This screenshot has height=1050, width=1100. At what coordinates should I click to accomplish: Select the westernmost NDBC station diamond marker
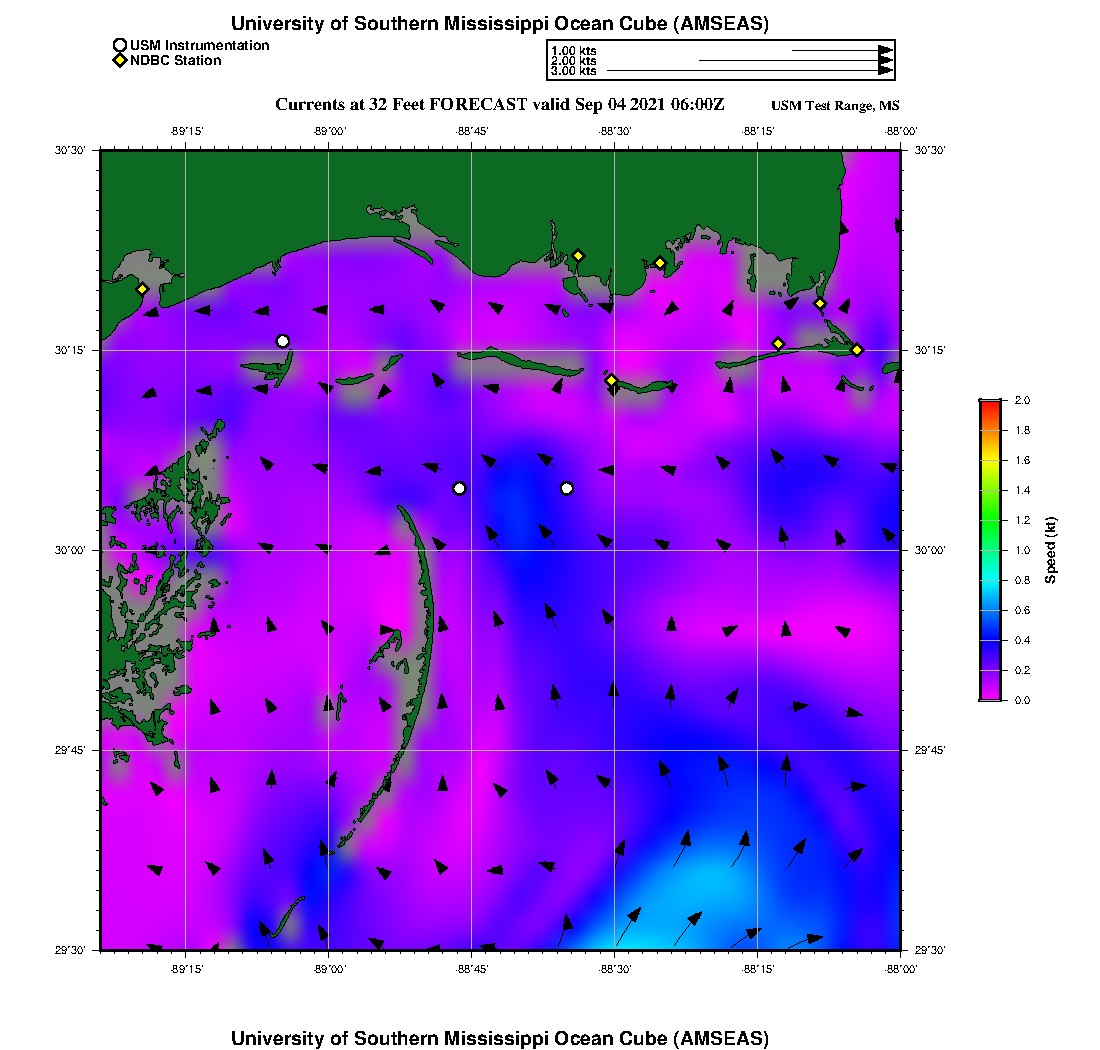[x=143, y=289]
